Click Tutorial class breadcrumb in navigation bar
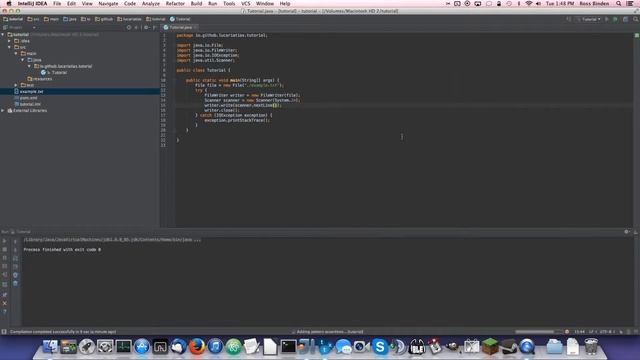Viewport: 640px width, 360px height. click(180, 19)
